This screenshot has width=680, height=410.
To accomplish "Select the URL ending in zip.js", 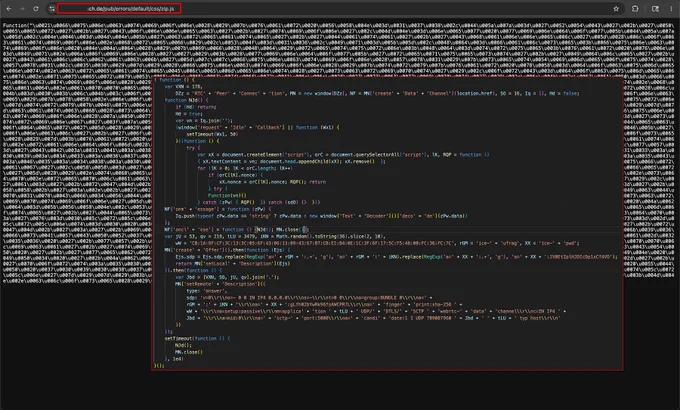I will pos(130,8).
